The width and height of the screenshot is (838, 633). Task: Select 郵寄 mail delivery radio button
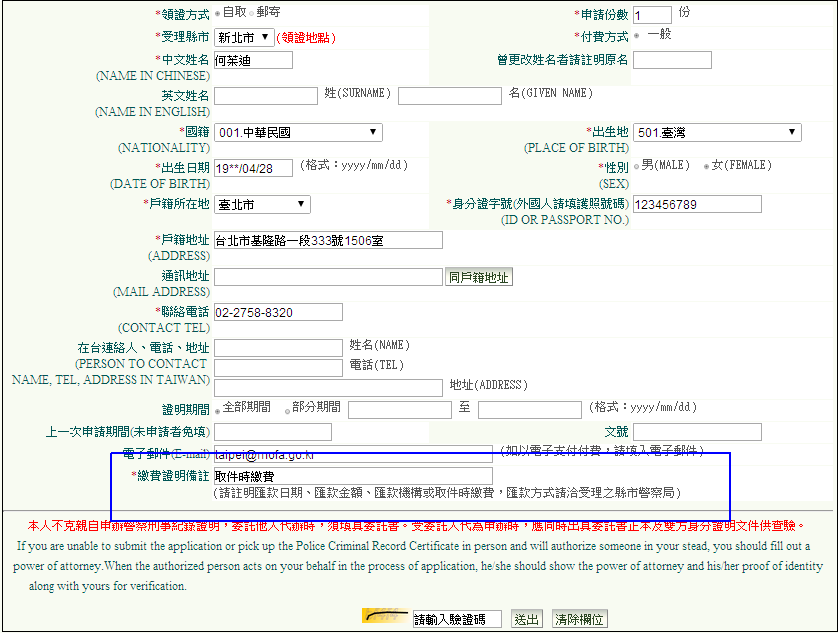pos(252,13)
